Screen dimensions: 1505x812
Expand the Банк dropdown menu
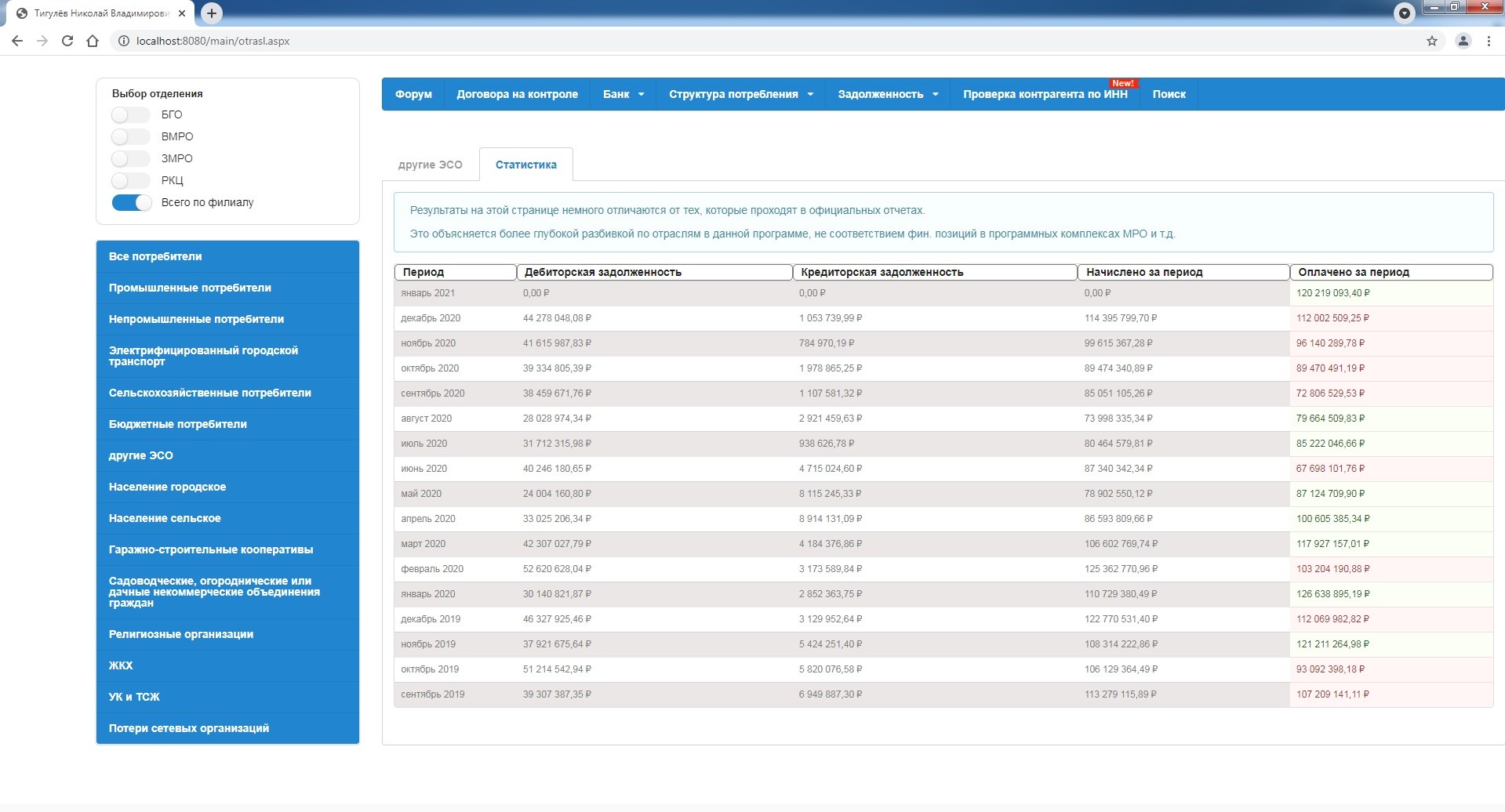tap(623, 94)
